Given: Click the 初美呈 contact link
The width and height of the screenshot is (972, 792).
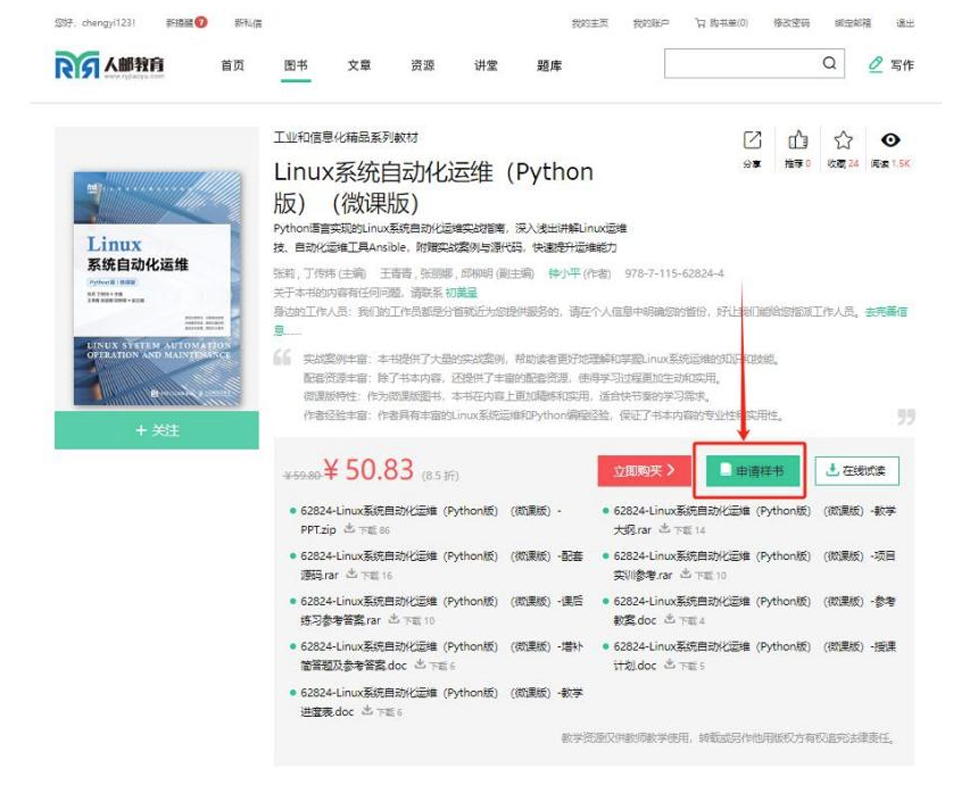Looking at the screenshot, I should point(461,293).
